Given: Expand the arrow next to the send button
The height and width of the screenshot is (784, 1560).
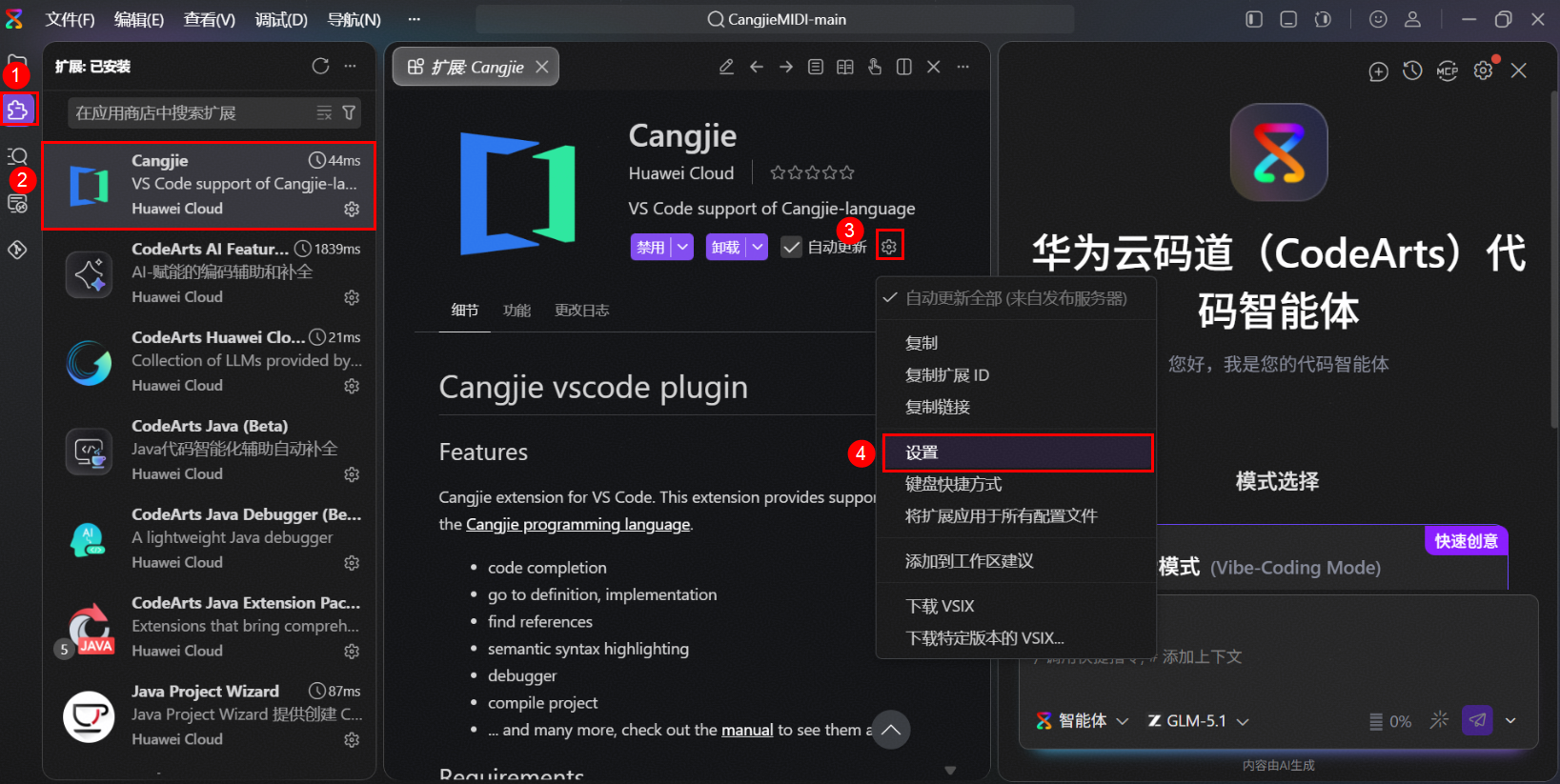Looking at the screenshot, I should point(1510,720).
